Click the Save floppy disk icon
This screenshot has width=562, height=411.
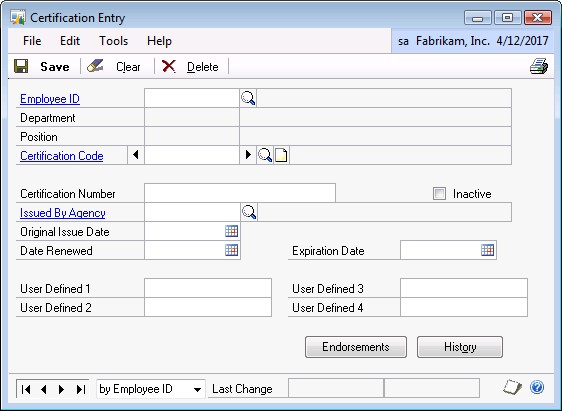click(21, 66)
